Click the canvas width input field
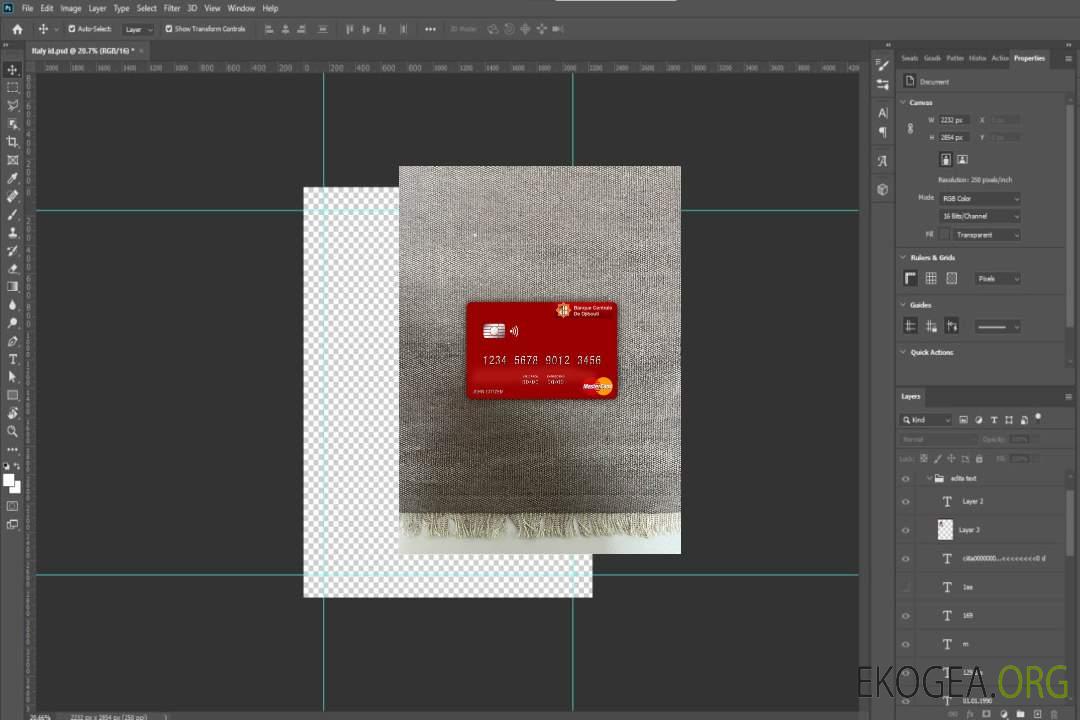This screenshot has width=1080, height=720. [x=954, y=120]
